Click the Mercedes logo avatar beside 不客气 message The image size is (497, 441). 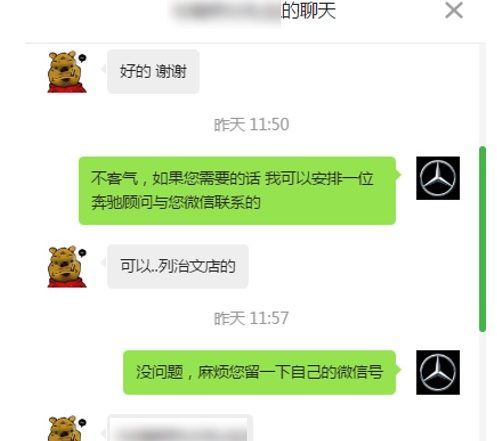(x=438, y=178)
